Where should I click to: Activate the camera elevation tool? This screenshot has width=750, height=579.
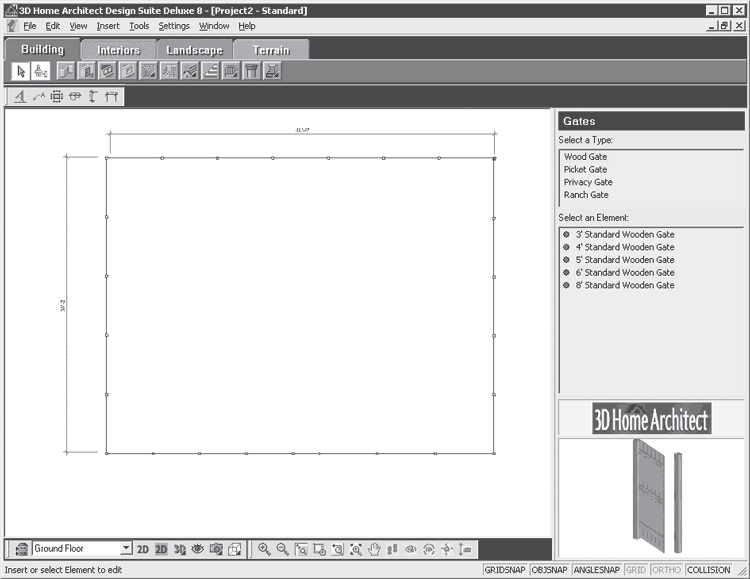click(465, 549)
